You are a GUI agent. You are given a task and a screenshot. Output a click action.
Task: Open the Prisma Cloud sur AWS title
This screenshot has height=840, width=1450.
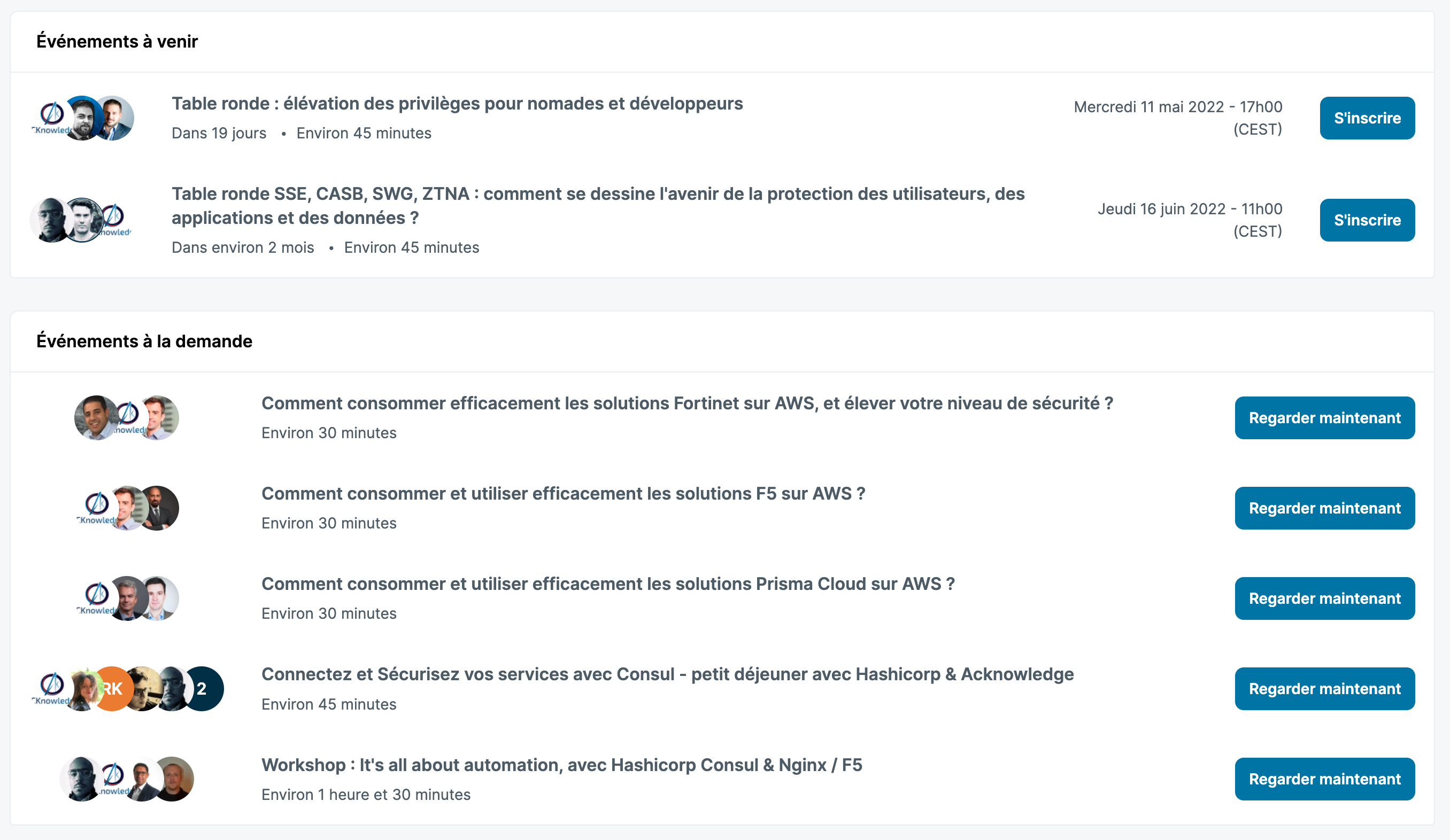pos(608,584)
